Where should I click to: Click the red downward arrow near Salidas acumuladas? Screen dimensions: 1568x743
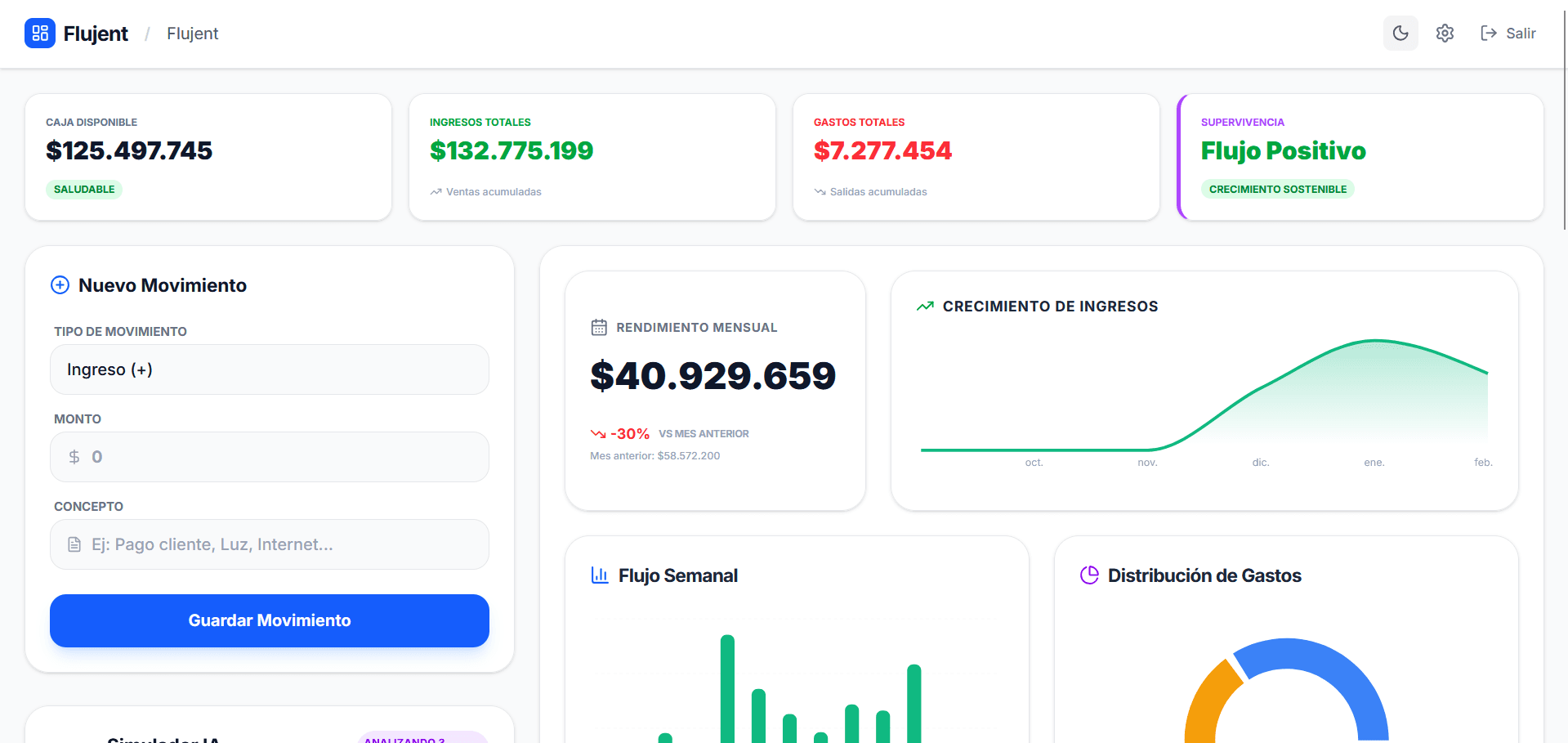(x=820, y=191)
